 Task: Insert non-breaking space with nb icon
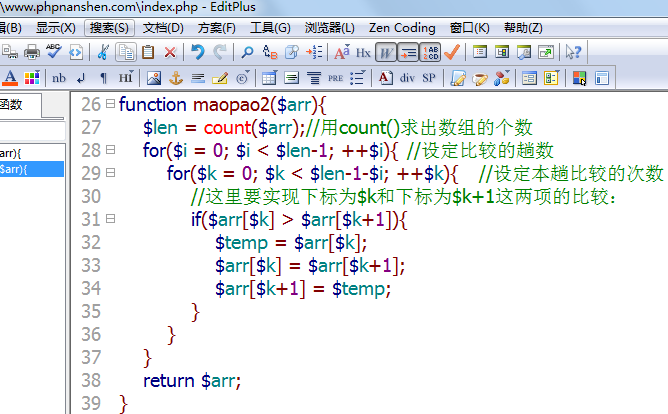click(59, 78)
